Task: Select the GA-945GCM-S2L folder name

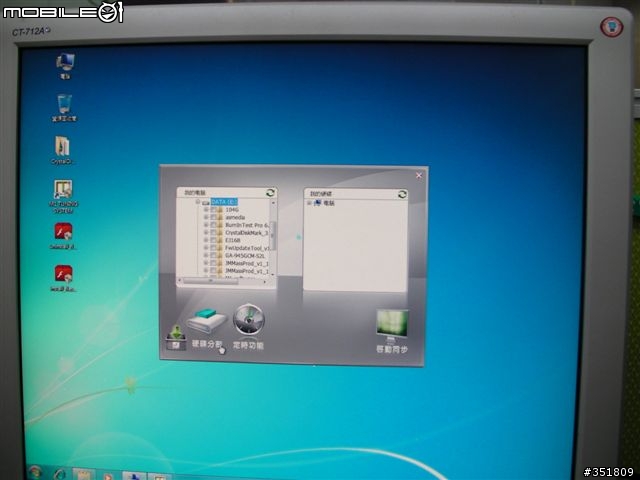Action: click(x=245, y=255)
